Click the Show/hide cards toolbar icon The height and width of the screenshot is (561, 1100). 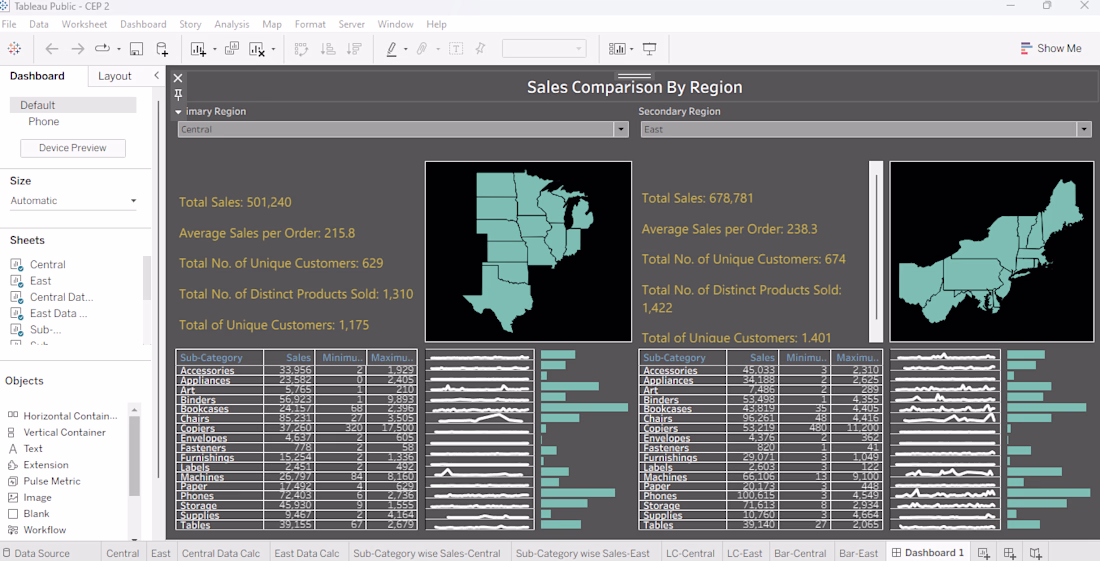(617, 48)
